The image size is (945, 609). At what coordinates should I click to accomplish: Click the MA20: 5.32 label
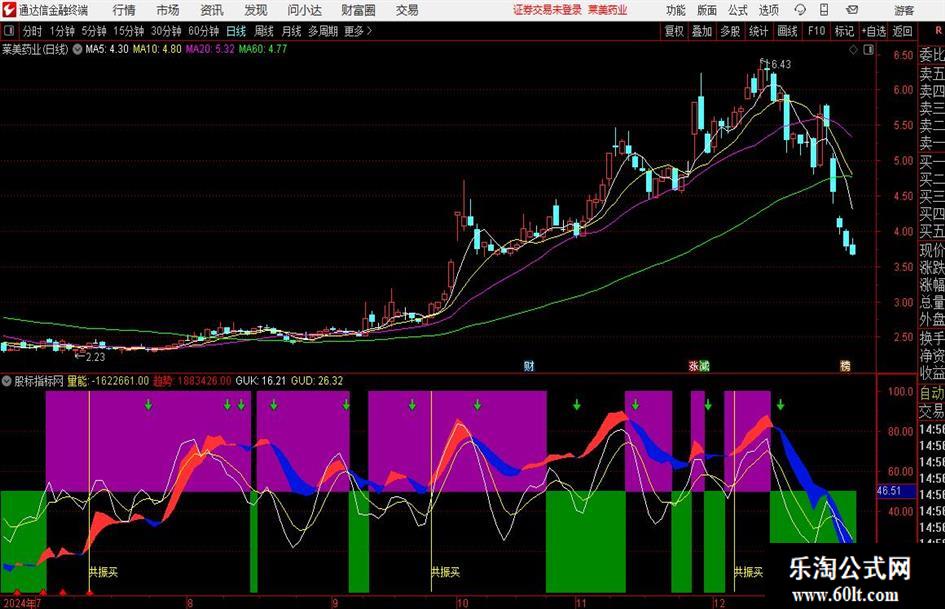coord(210,49)
